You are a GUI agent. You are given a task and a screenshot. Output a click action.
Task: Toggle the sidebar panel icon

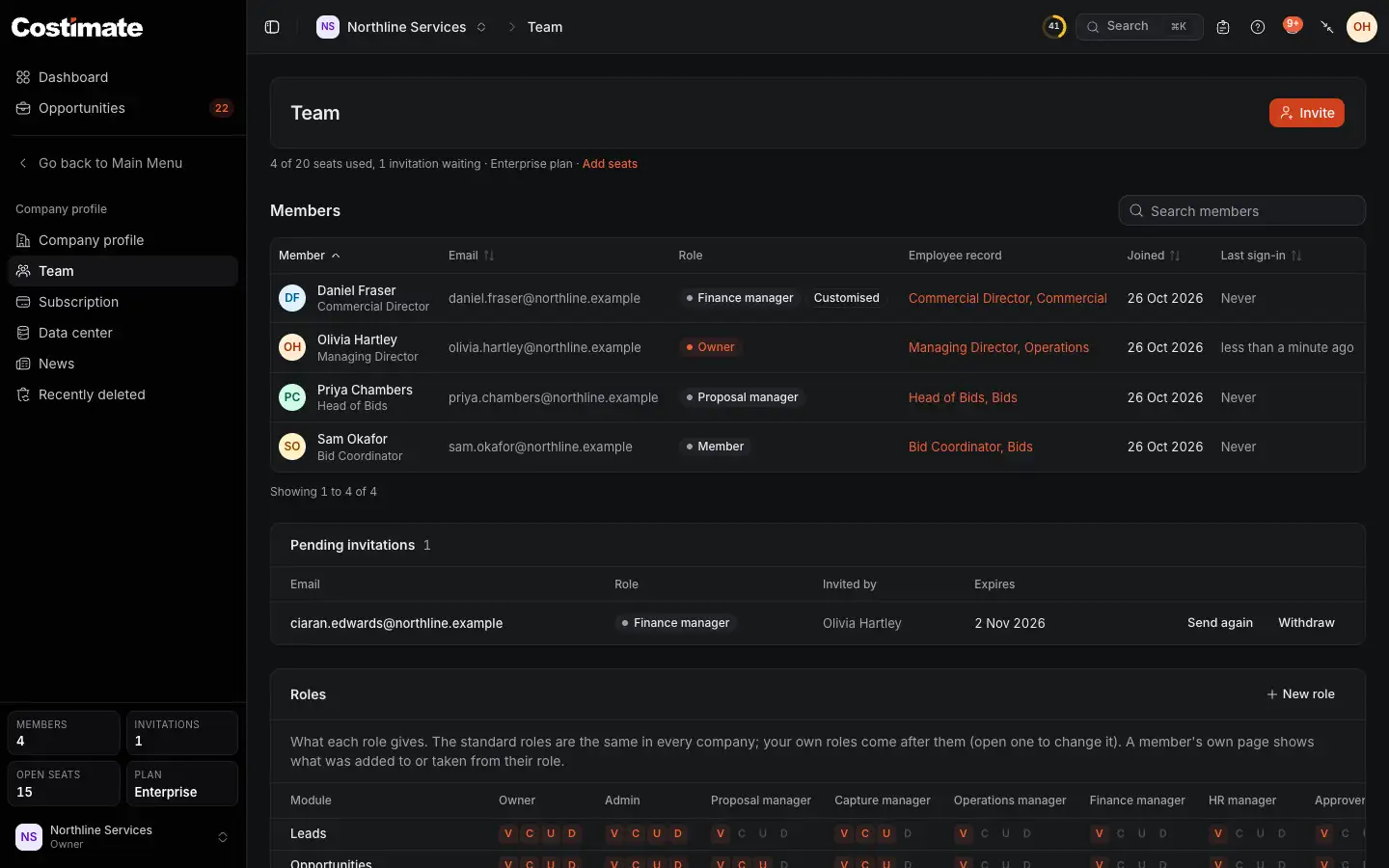(x=272, y=27)
